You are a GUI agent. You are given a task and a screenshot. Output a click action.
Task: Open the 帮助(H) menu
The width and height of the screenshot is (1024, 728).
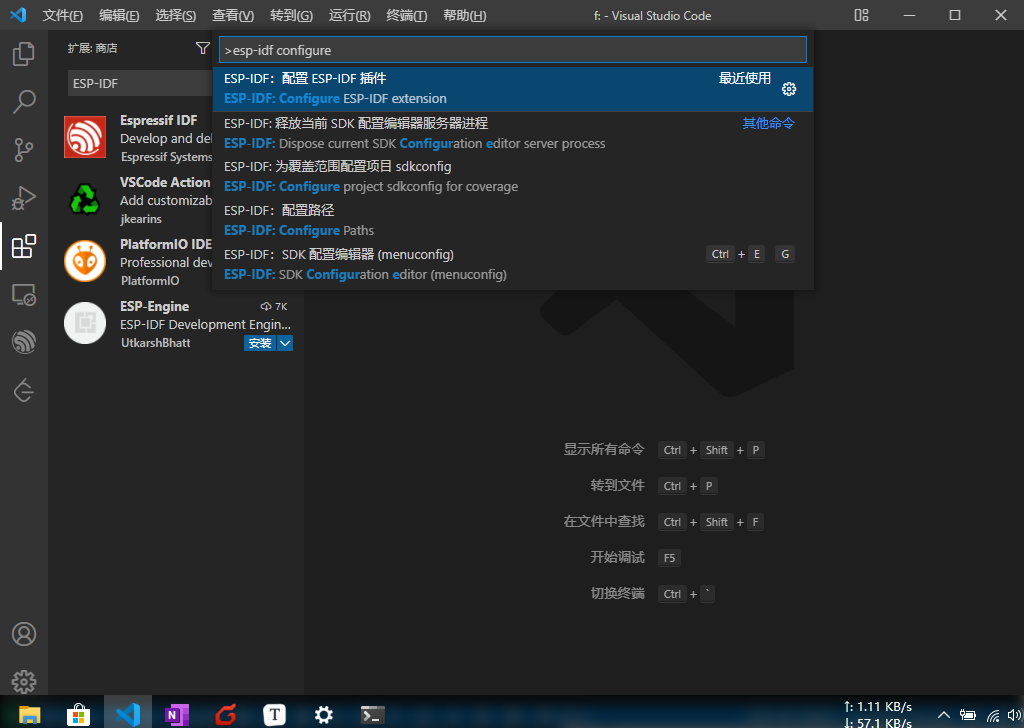click(464, 15)
